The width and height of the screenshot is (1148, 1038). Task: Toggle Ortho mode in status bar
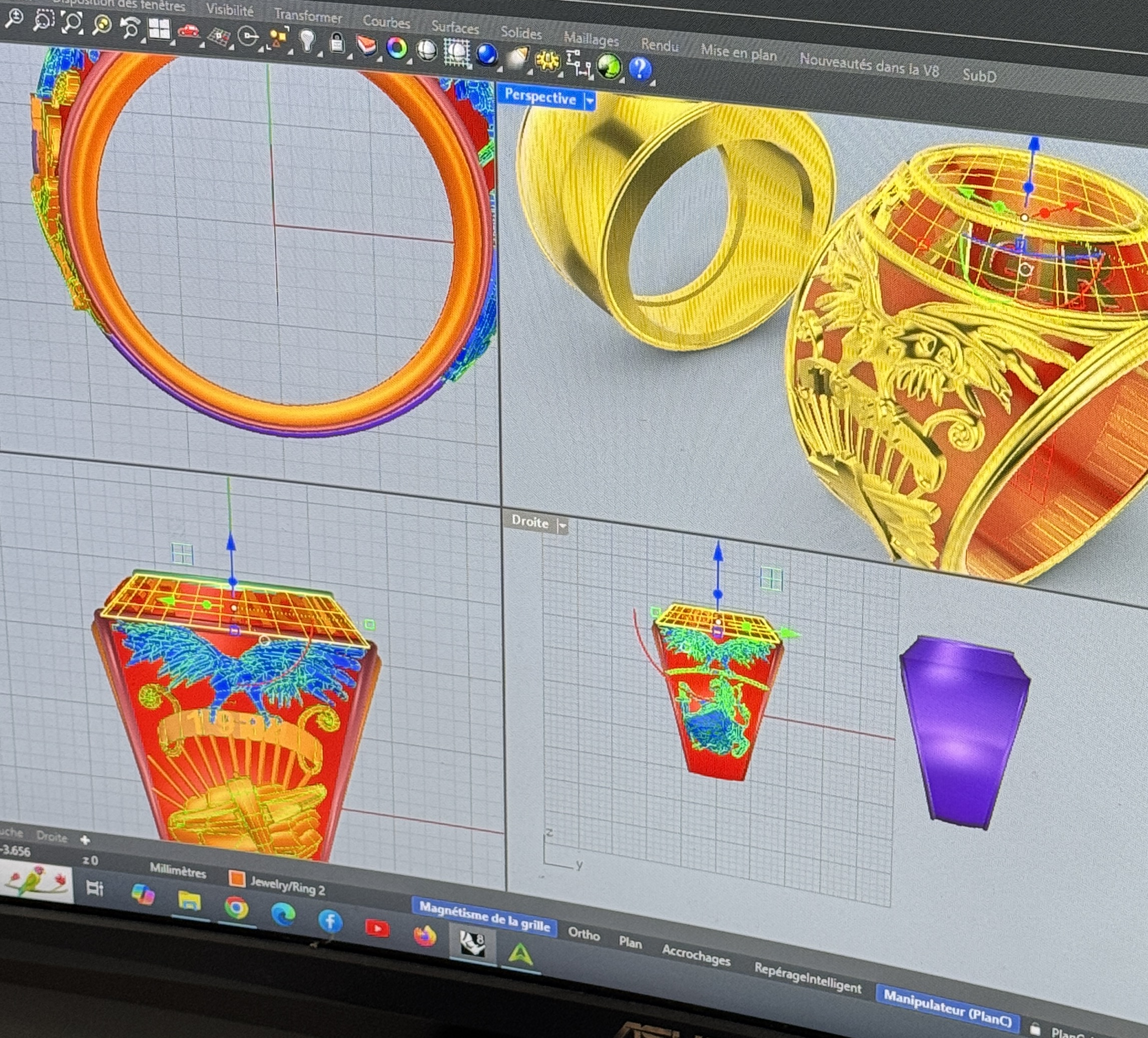click(584, 933)
